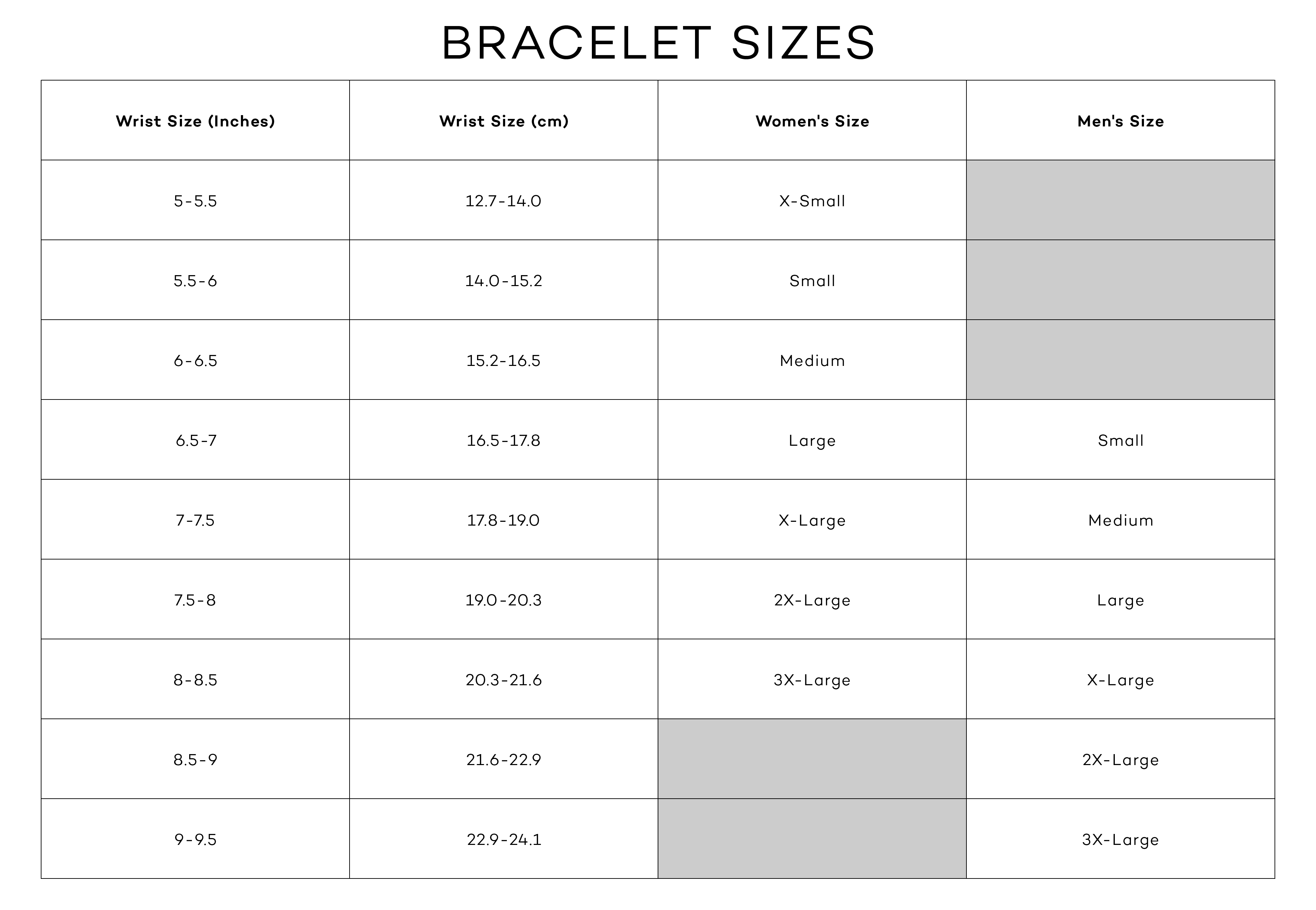Select the Wrist Size (cm) column header
The width and height of the screenshot is (1316, 910).
(x=503, y=121)
